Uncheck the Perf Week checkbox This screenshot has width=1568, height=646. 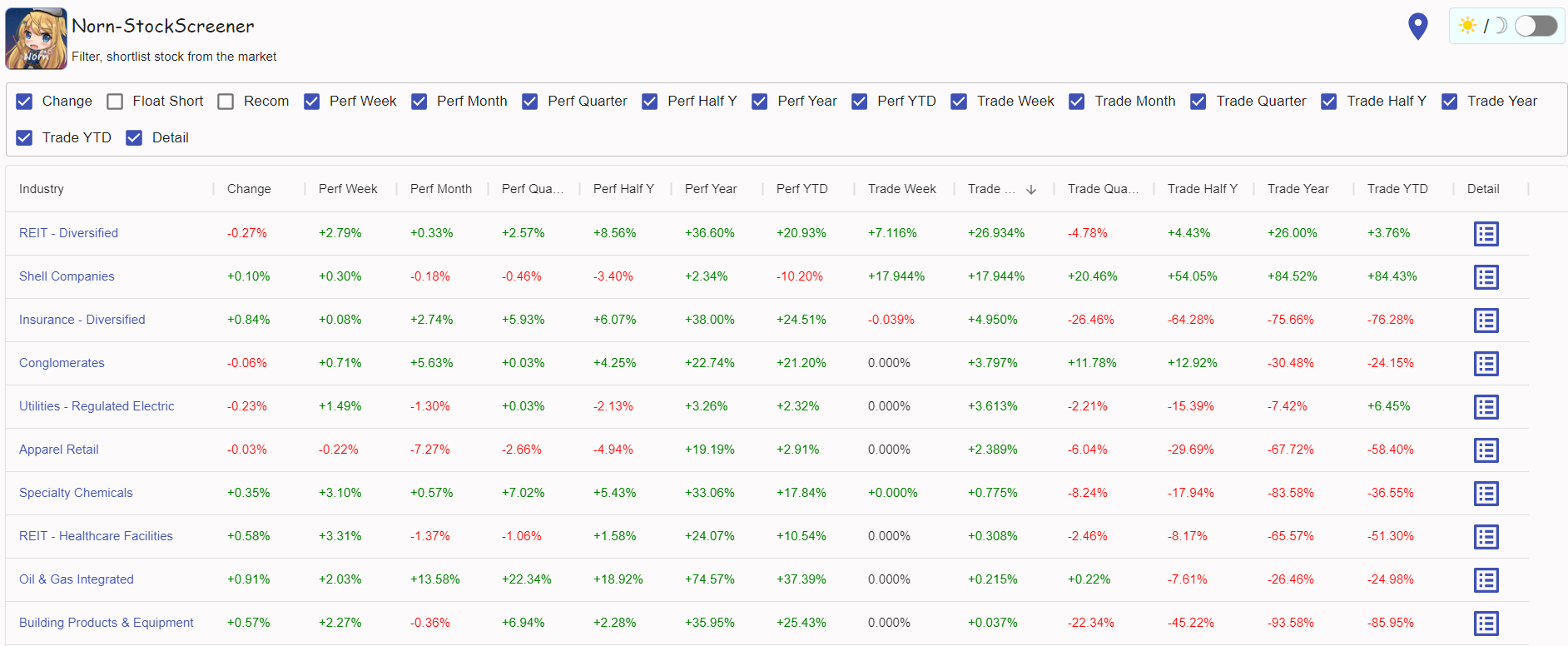(x=312, y=102)
